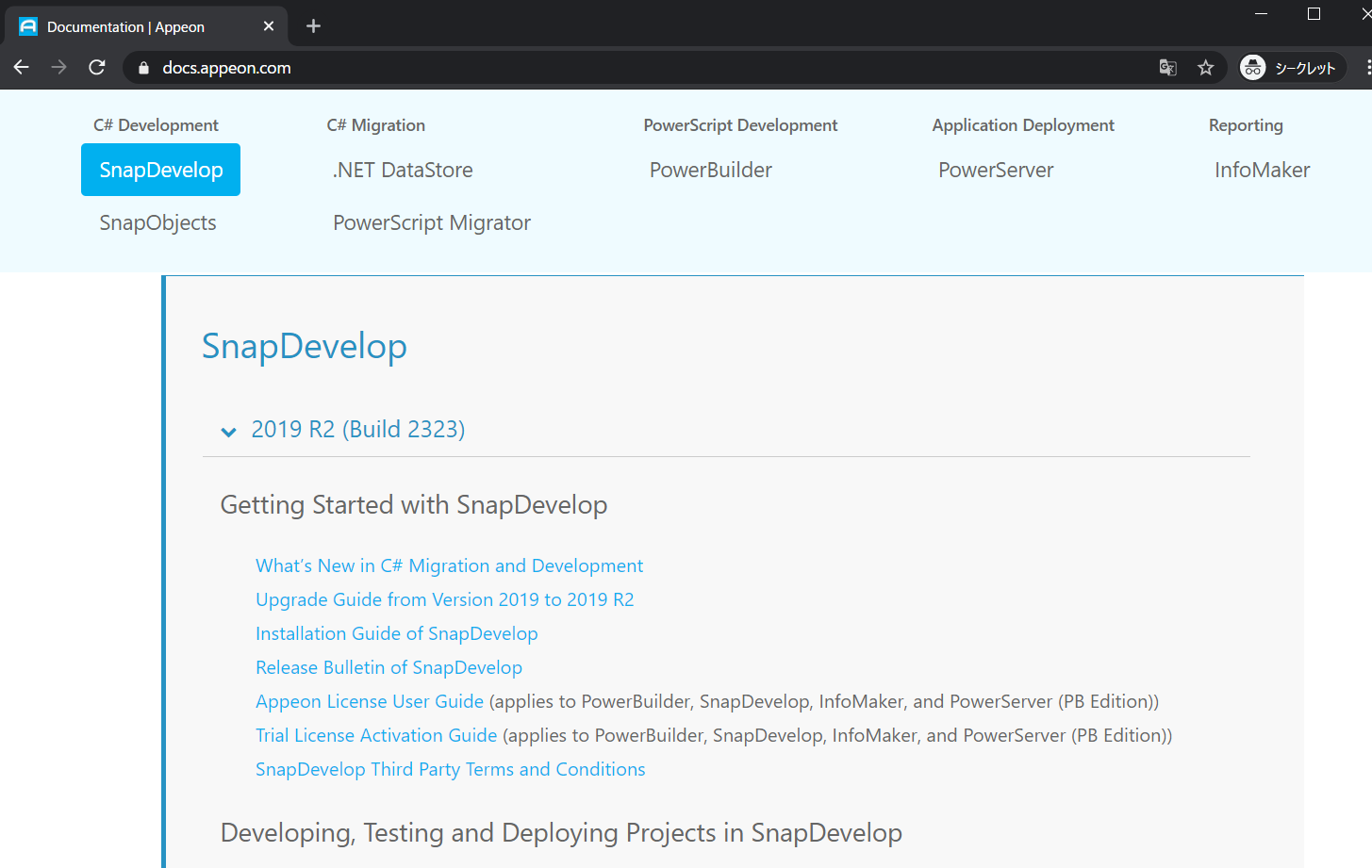The image size is (1372, 868).
Task: Open Installation Guide of SnapDevelop link
Action: [396, 633]
